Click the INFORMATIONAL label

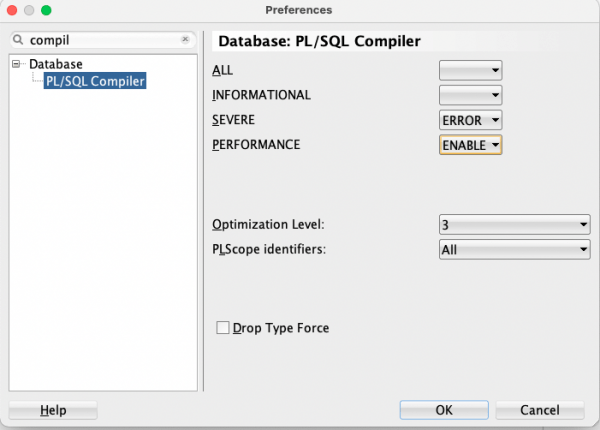point(261,95)
